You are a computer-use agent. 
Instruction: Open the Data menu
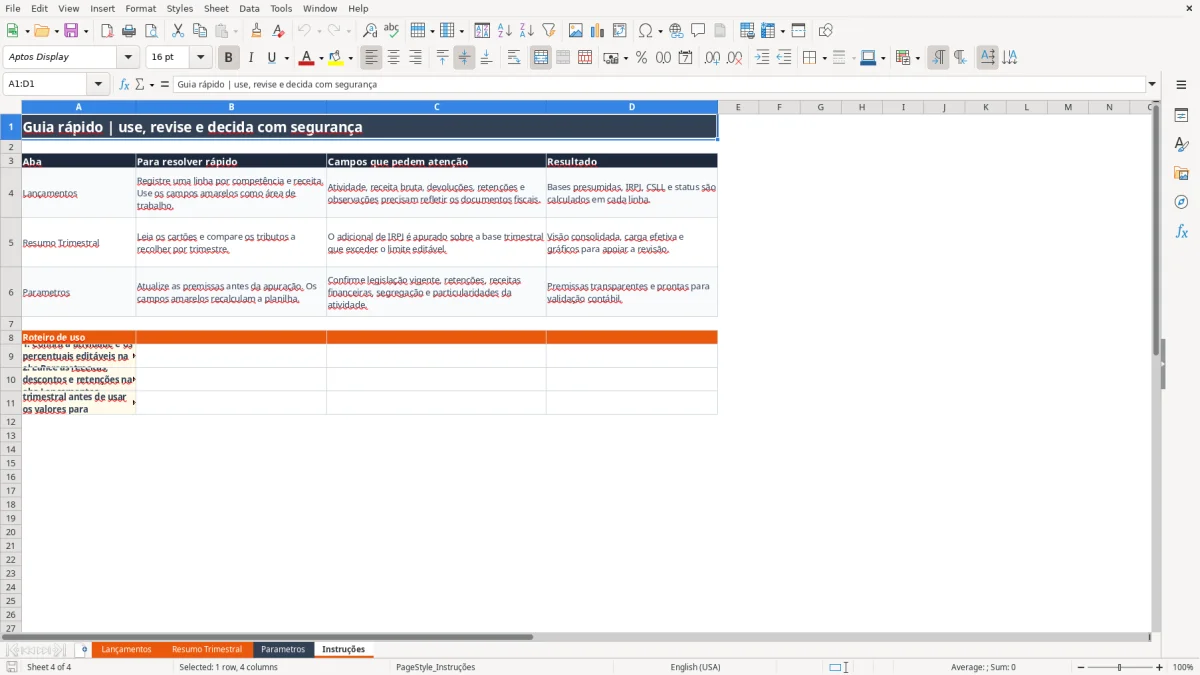pos(249,8)
